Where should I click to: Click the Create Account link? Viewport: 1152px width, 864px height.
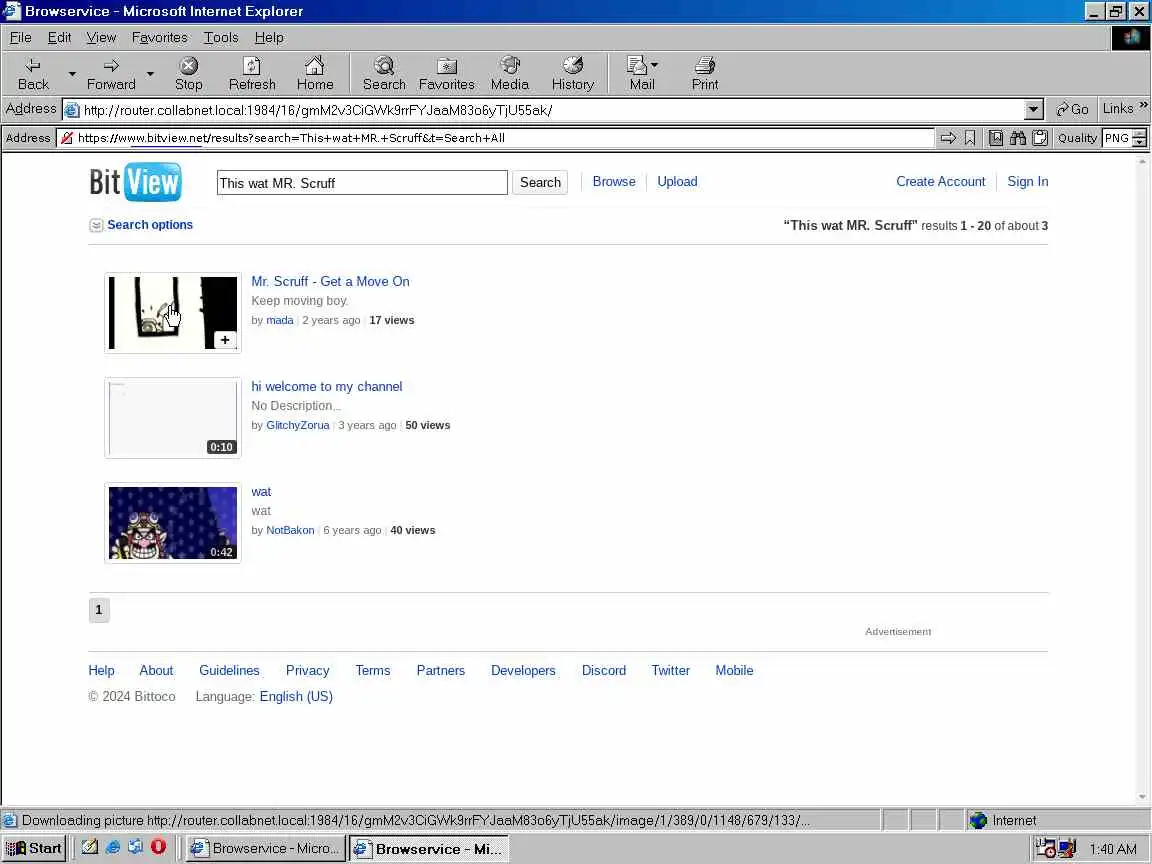pos(940,181)
